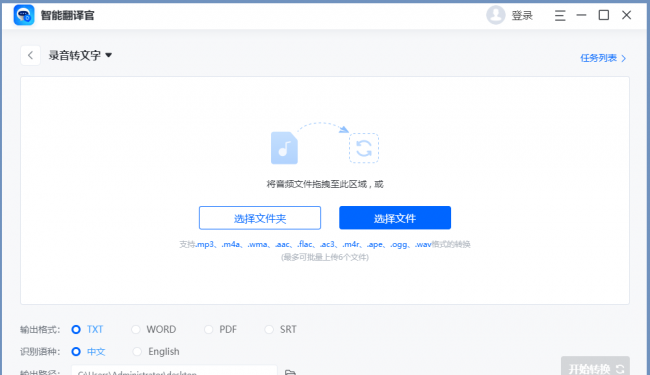The width and height of the screenshot is (650, 375).
Task: Click the 选择文件 button
Action: pos(395,218)
